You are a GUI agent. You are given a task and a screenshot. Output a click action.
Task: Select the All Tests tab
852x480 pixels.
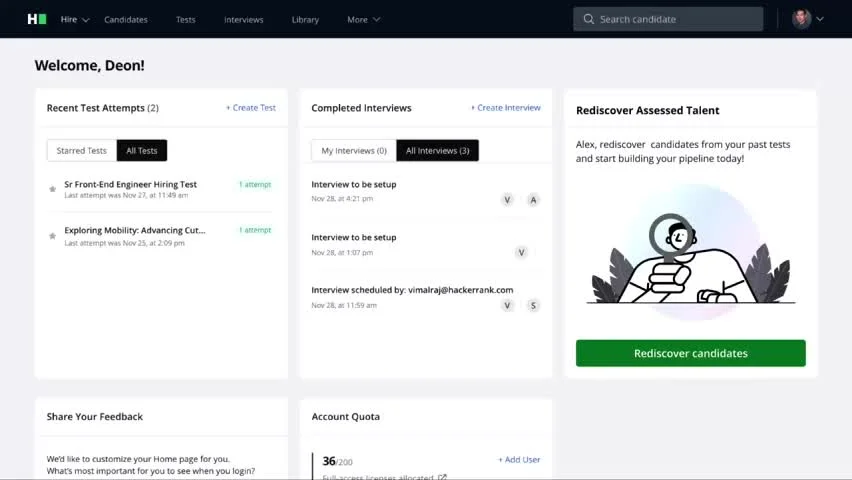142,151
